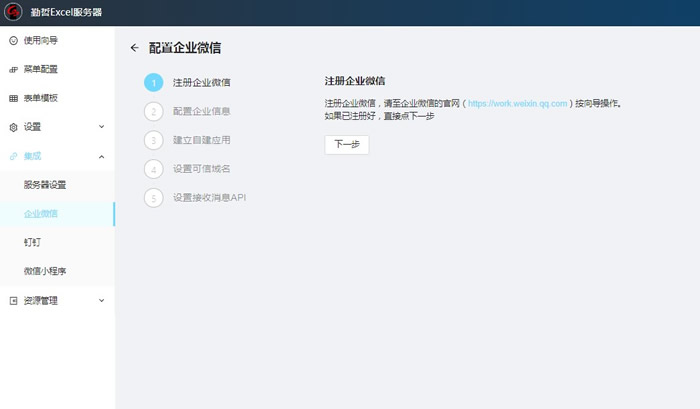Collapse the 集成 menu chevron
The height and width of the screenshot is (409, 700).
tap(101, 156)
